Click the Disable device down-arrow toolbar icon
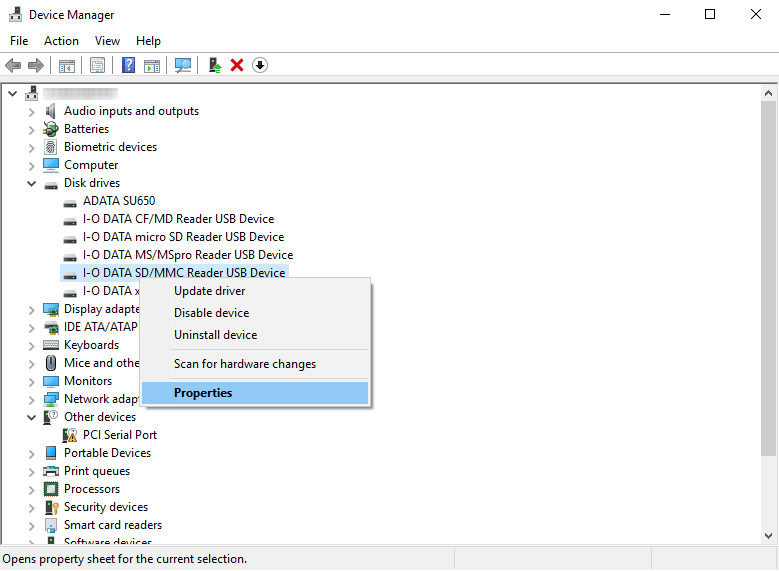This screenshot has height=571, width=779. pyautogui.click(x=260, y=65)
